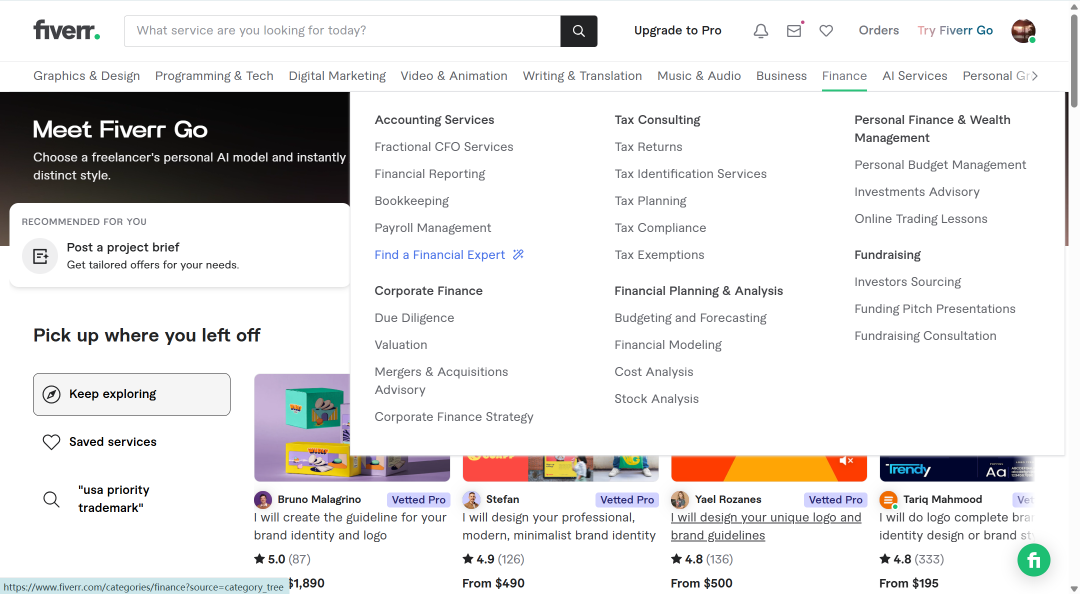
Task: Click the search magnifier button
Action: (x=579, y=31)
